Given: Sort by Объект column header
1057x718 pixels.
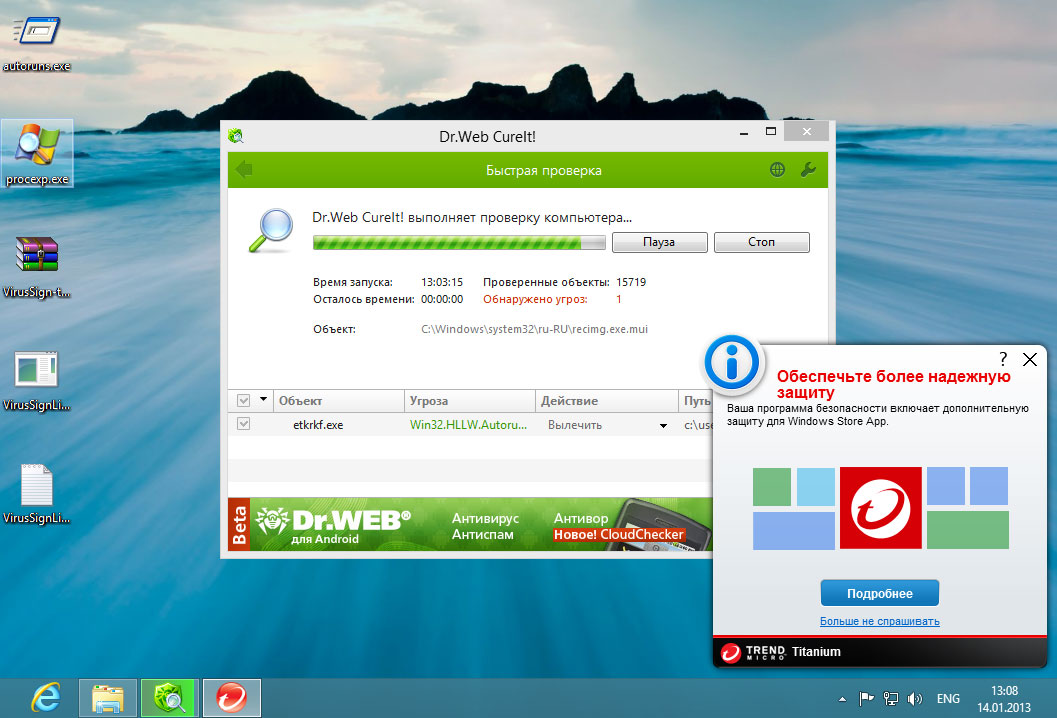Looking at the screenshot, I should pyautogui.click(x=339, y=400).
